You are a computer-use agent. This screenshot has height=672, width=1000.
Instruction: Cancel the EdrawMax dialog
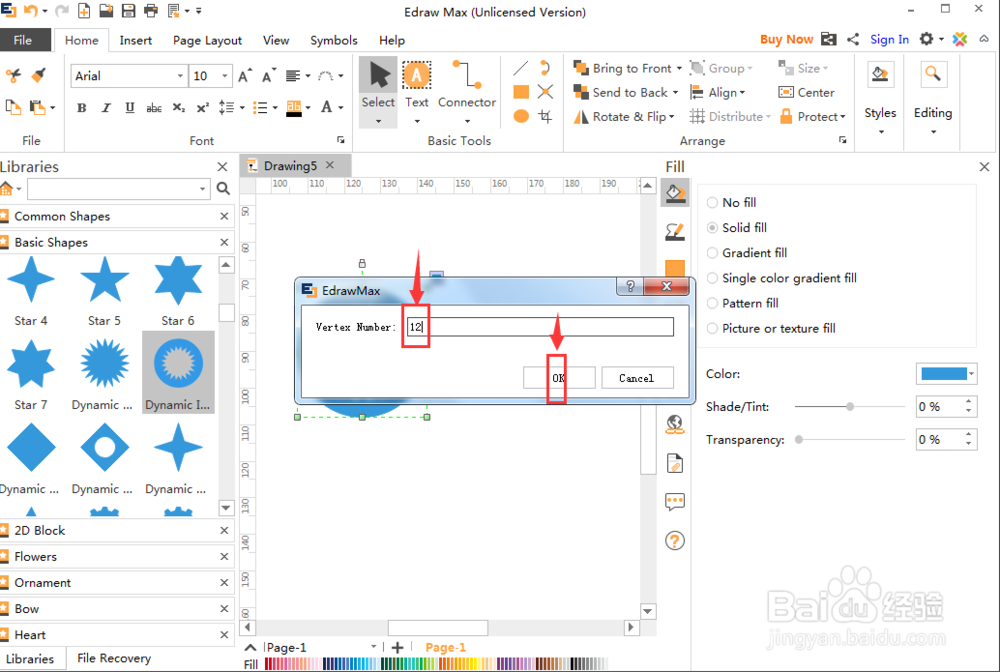[x=636, y=378]
